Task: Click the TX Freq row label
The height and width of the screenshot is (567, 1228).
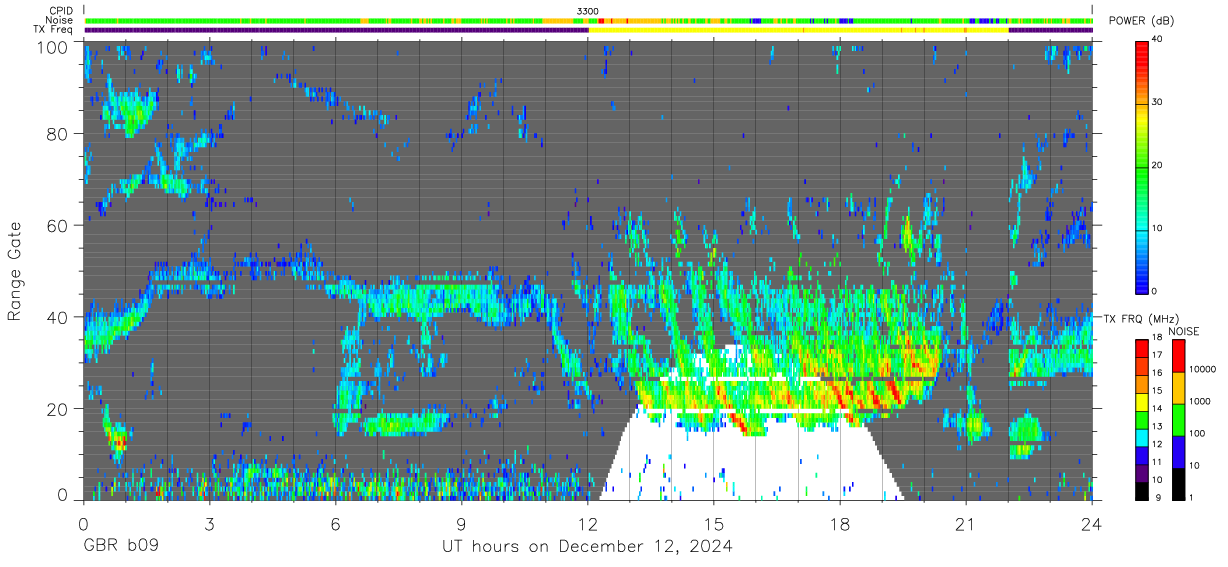Action: pyautogui.click(x=53, y=29)
